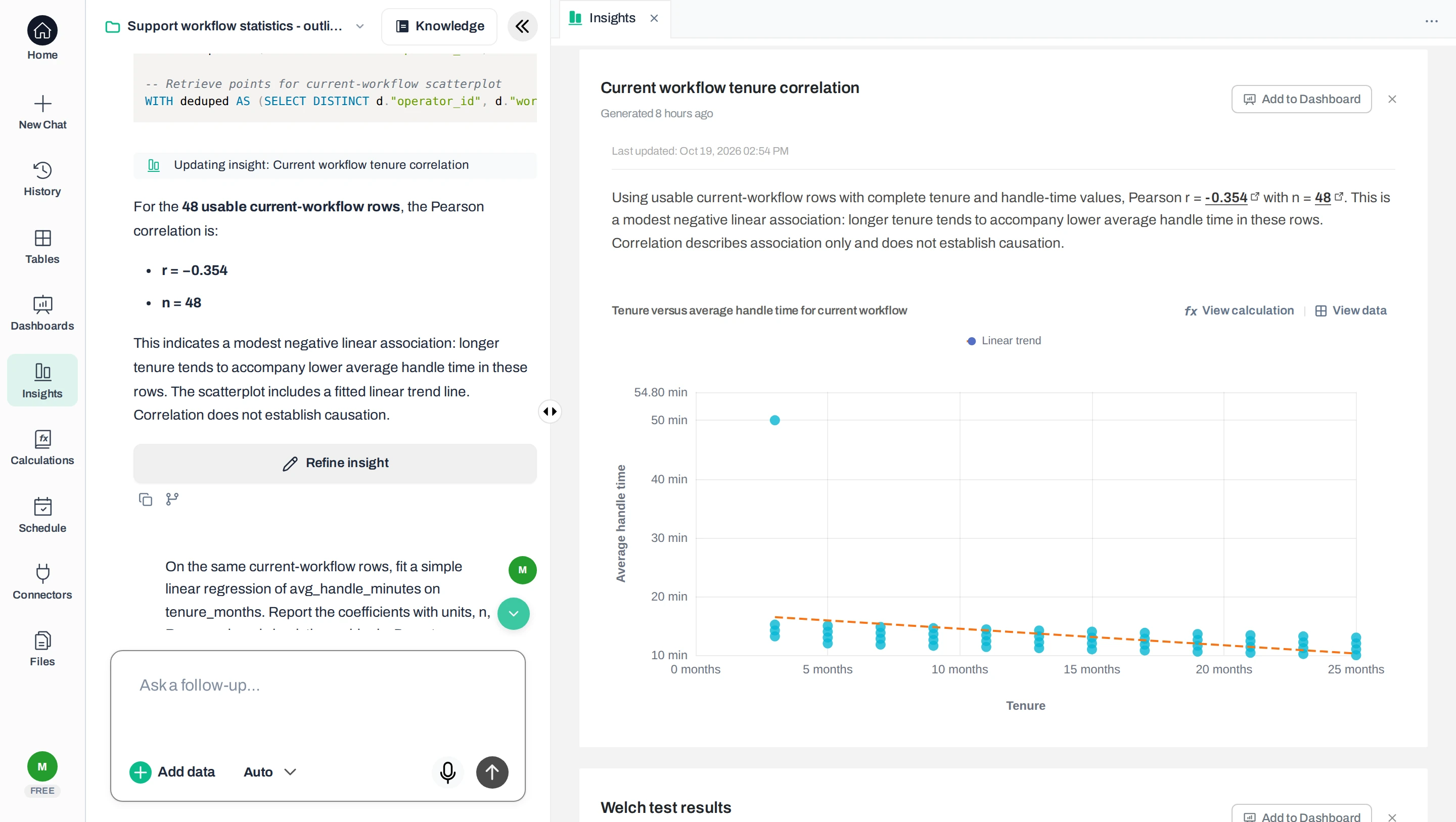Add tenure correlation insight to Dashboard
The height and width of the screenshot is (822, 1456).
1301,99
